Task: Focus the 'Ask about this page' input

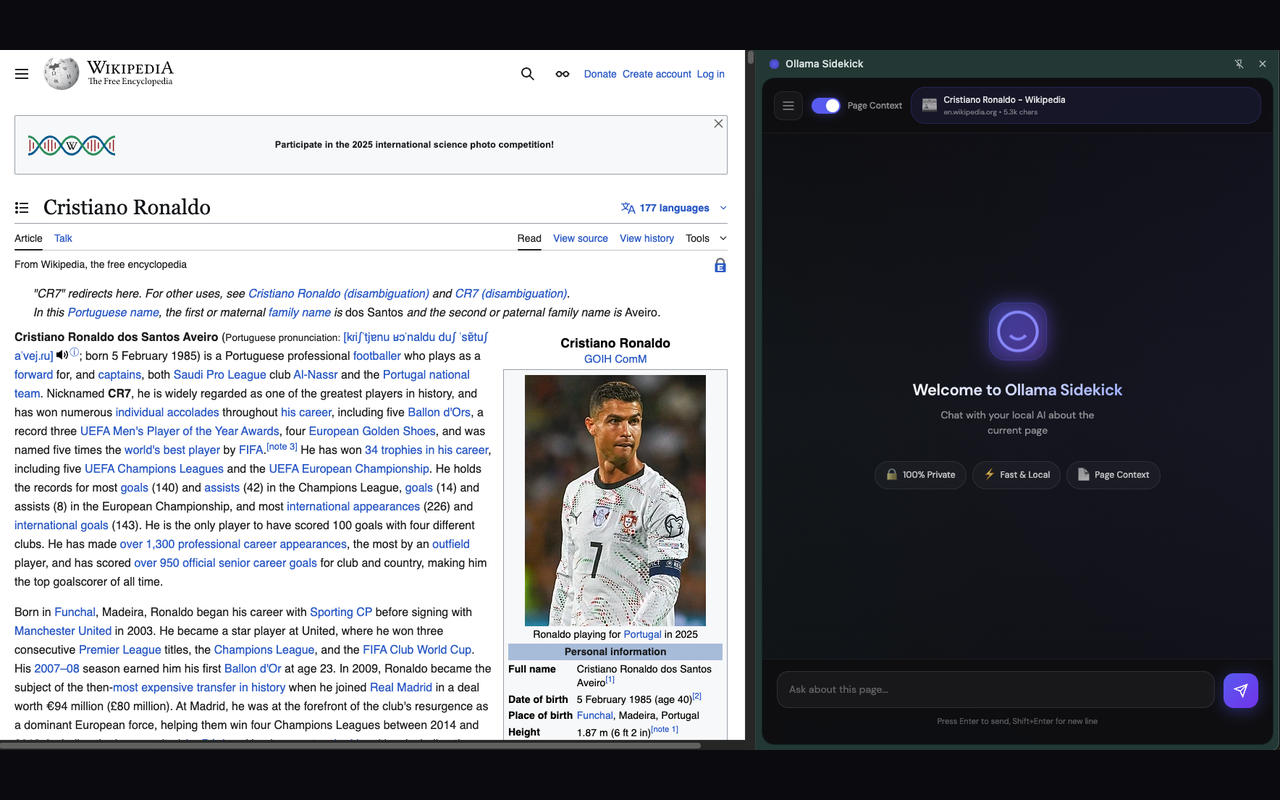Action: [x=996, y=690]
